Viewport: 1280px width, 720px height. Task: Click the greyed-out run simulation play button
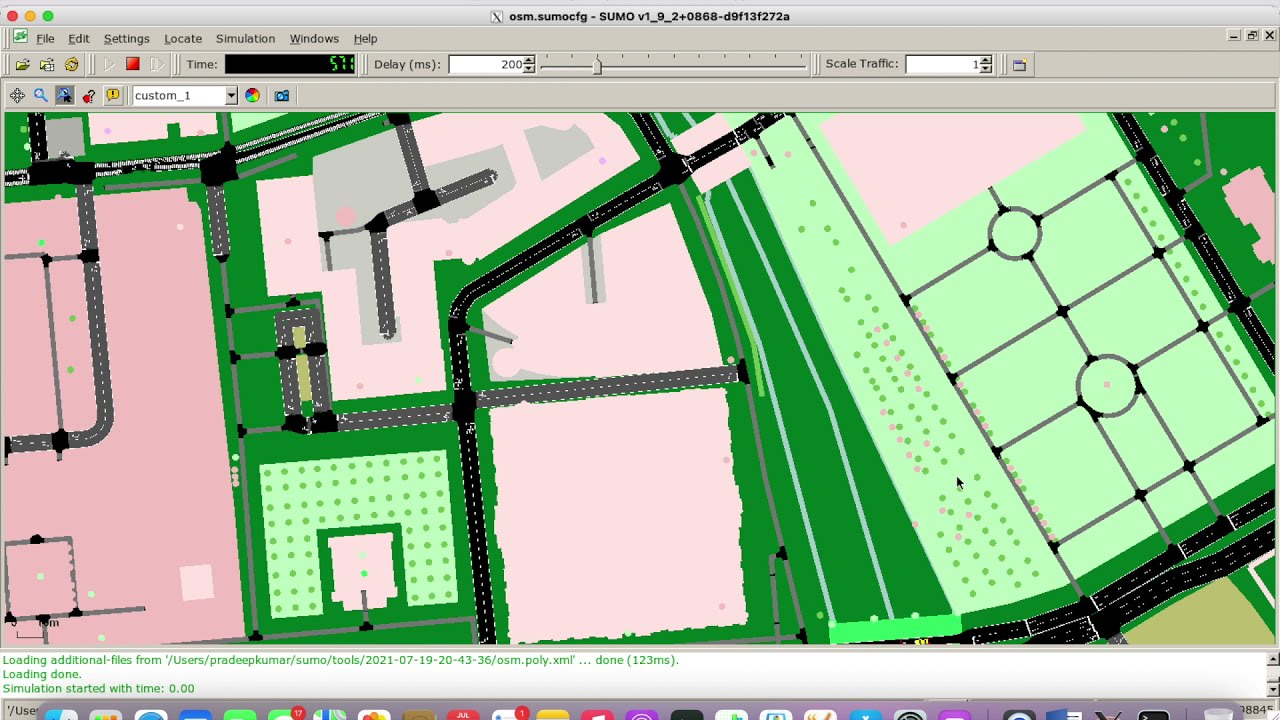click(109, 64)
